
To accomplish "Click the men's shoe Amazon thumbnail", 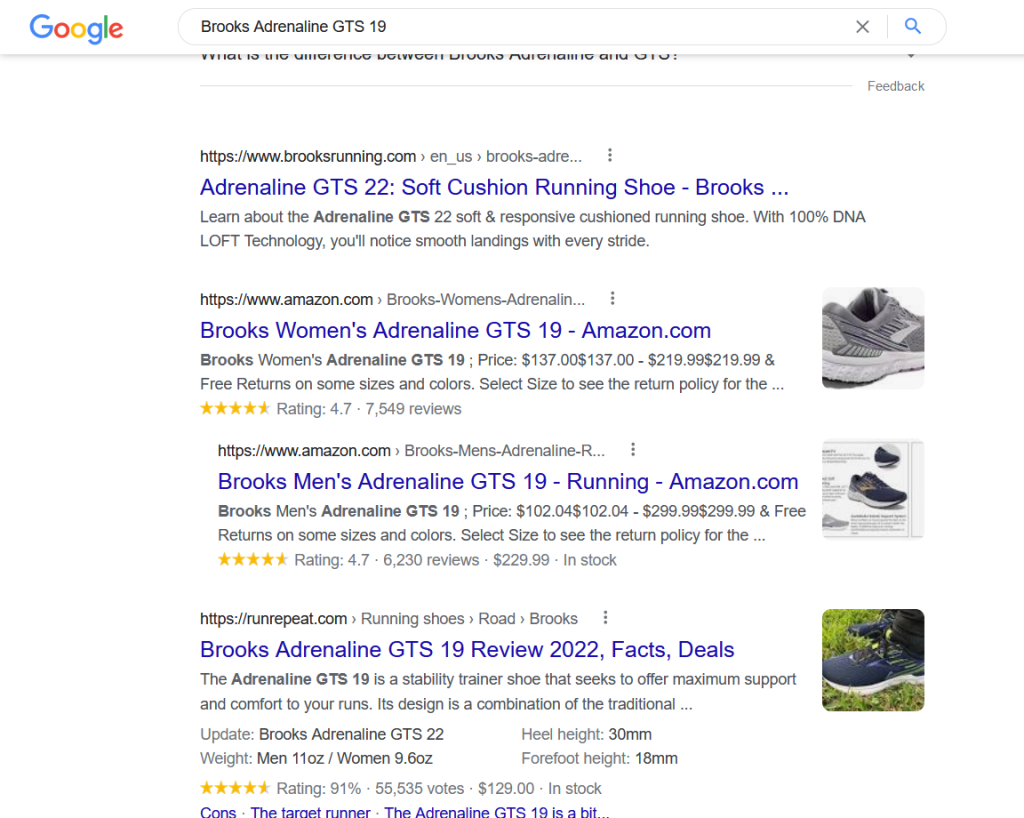I will click(x=872, y=489).
